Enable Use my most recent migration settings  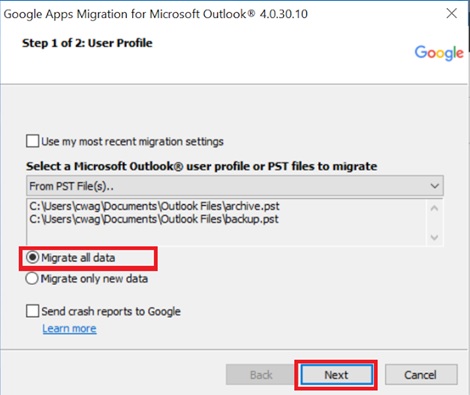pyautogui.click(x=32, y=141)
